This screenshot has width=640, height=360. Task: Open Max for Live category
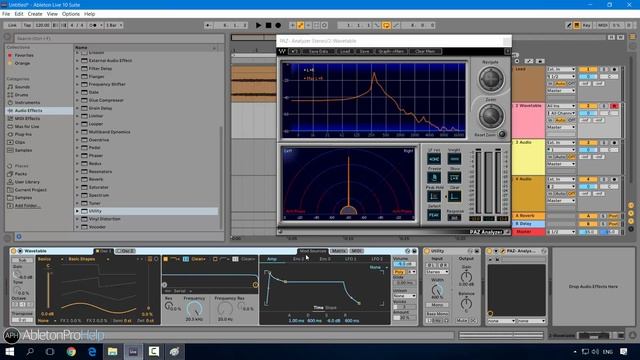27,127
